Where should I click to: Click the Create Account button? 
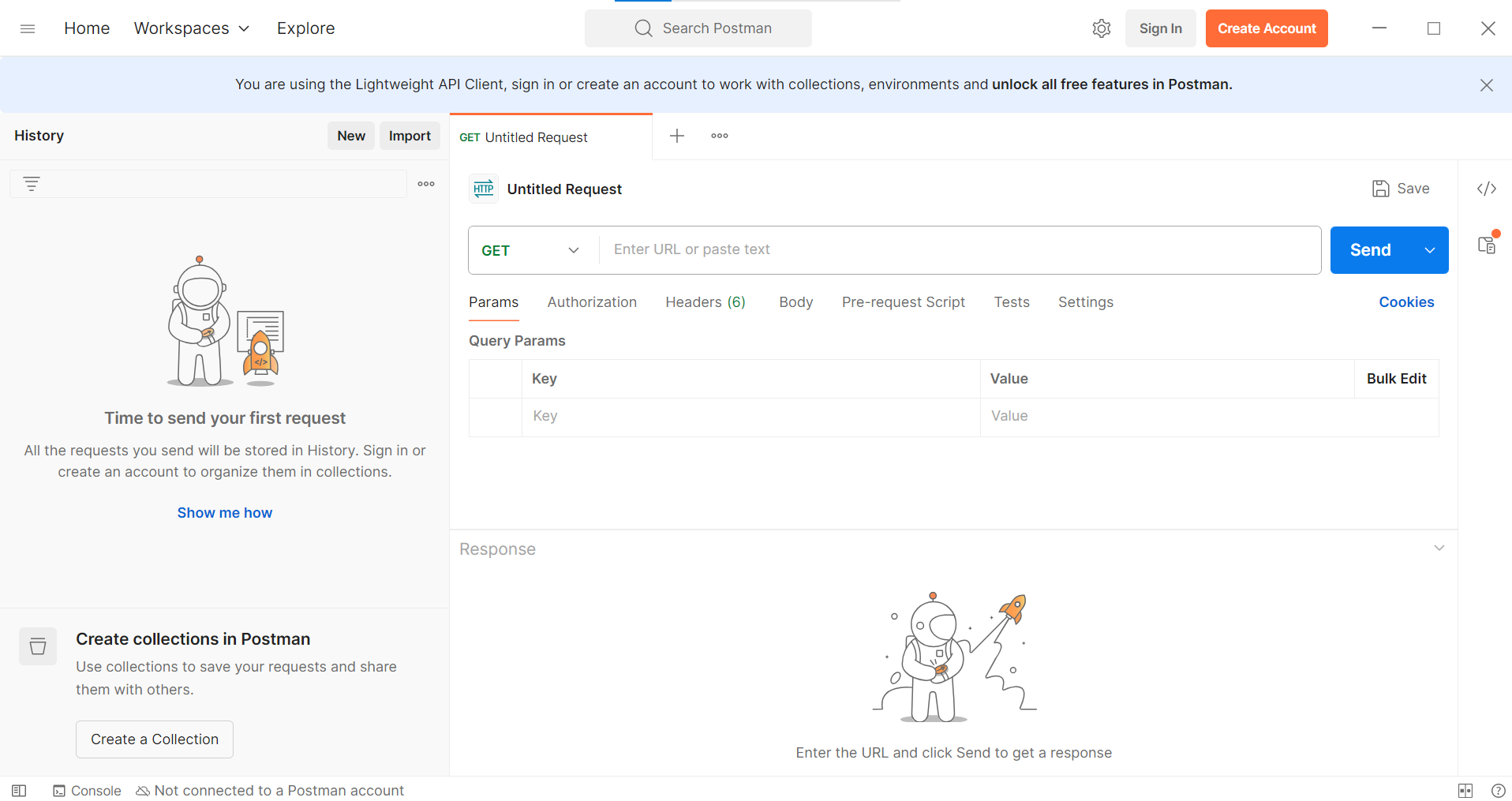(1267, 28)
